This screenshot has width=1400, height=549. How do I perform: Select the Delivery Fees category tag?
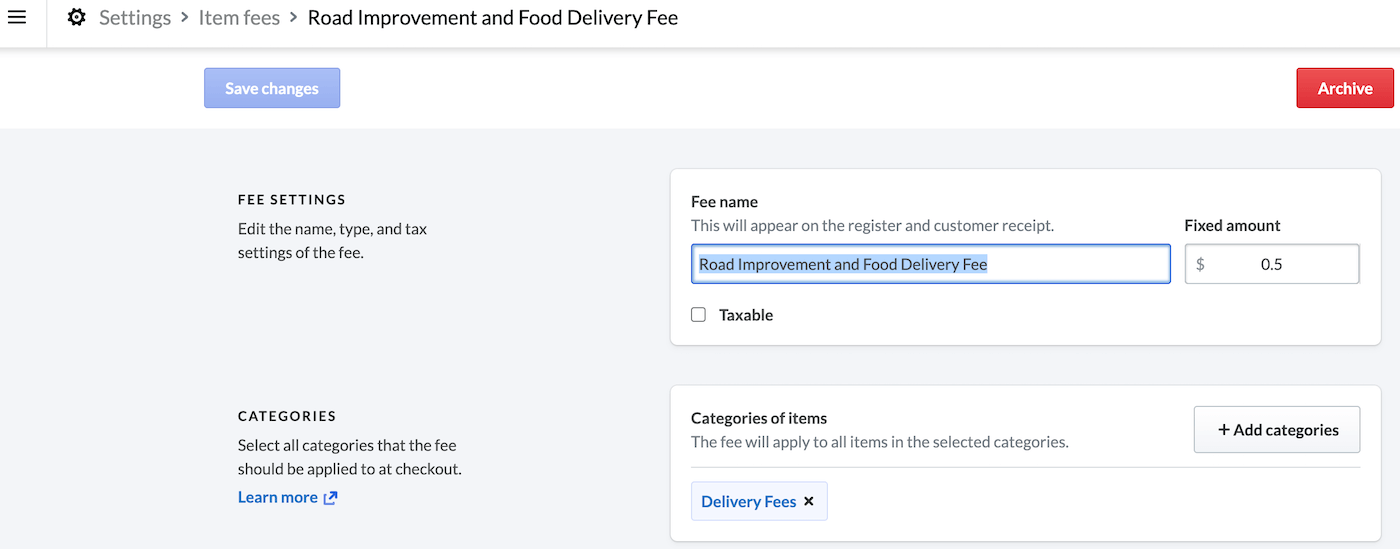point(748,502)
